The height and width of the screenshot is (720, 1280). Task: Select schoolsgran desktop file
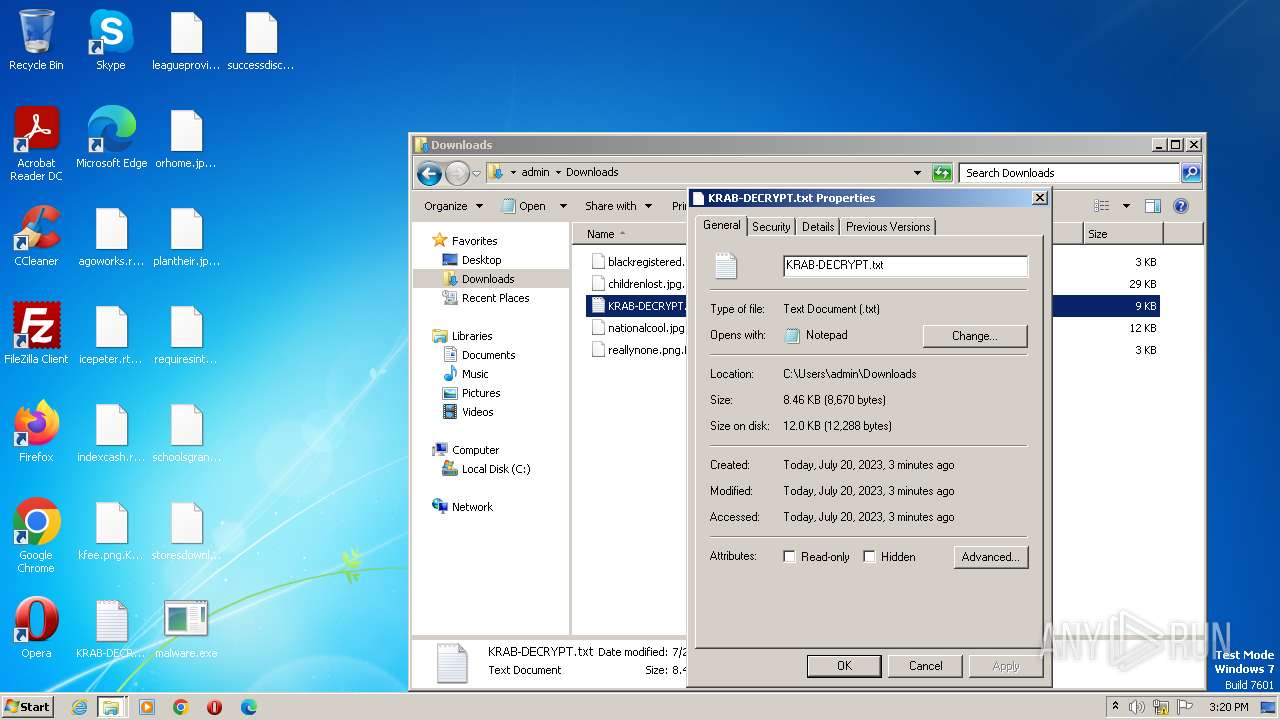tap(186, 432)
